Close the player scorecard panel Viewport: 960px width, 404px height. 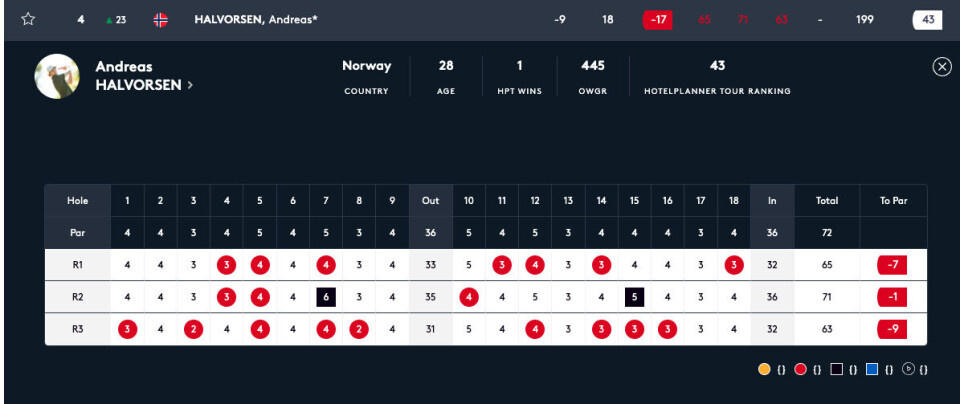tap(941, 67)
